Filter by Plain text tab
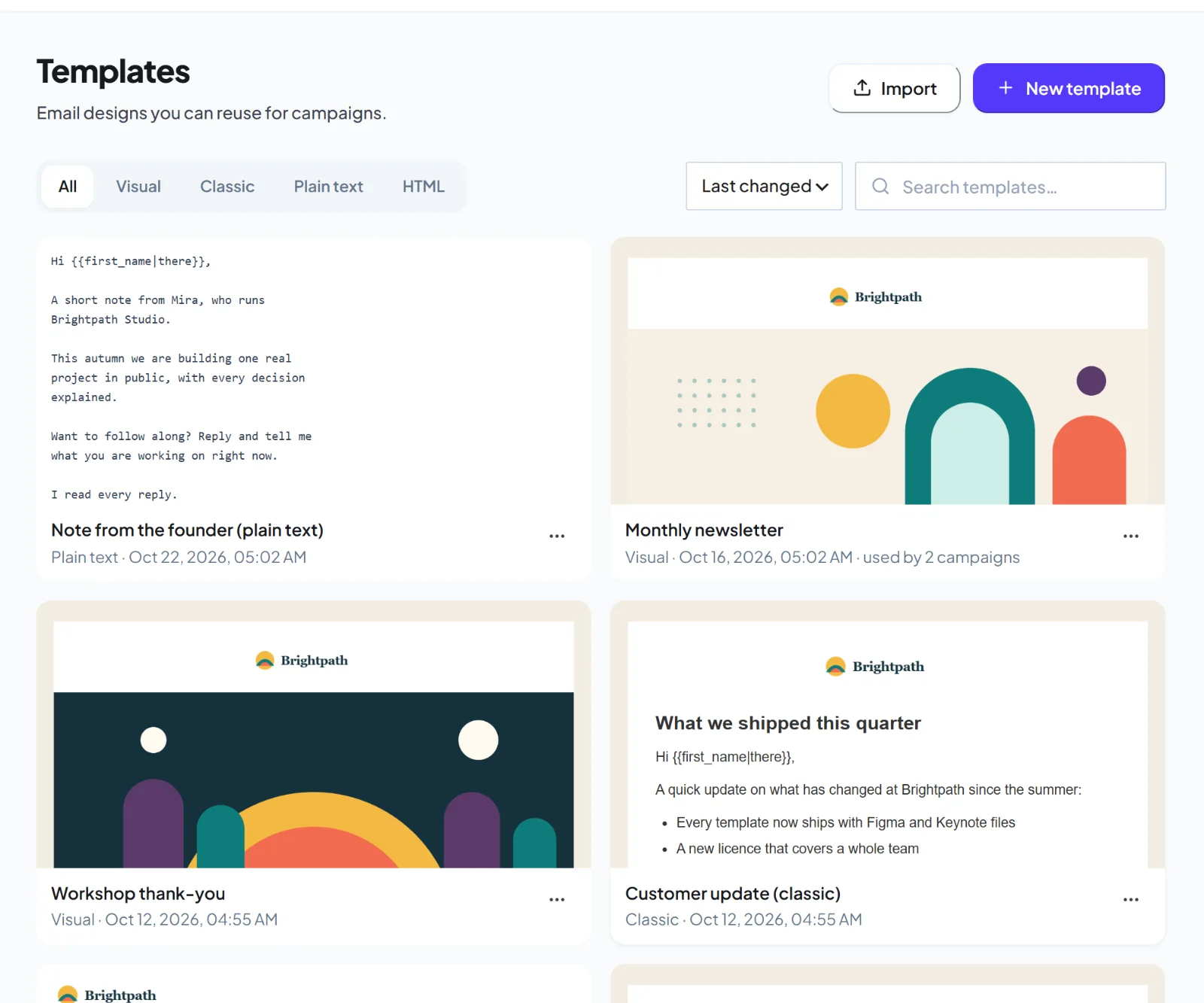The width and height of the screenshot is (1204, 1003). click(x=328, y=187)
